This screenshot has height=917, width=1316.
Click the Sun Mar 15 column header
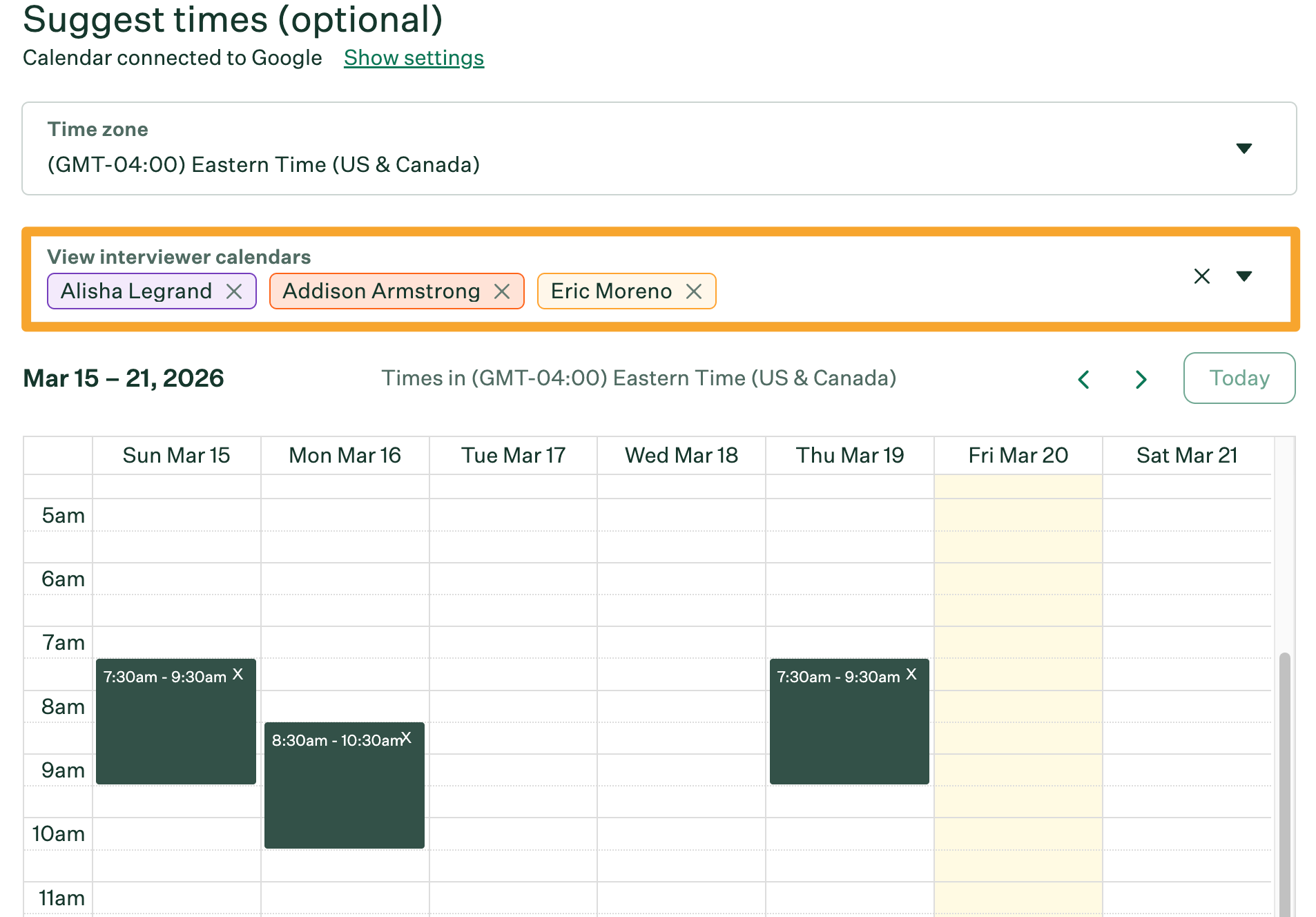point(176,455)
